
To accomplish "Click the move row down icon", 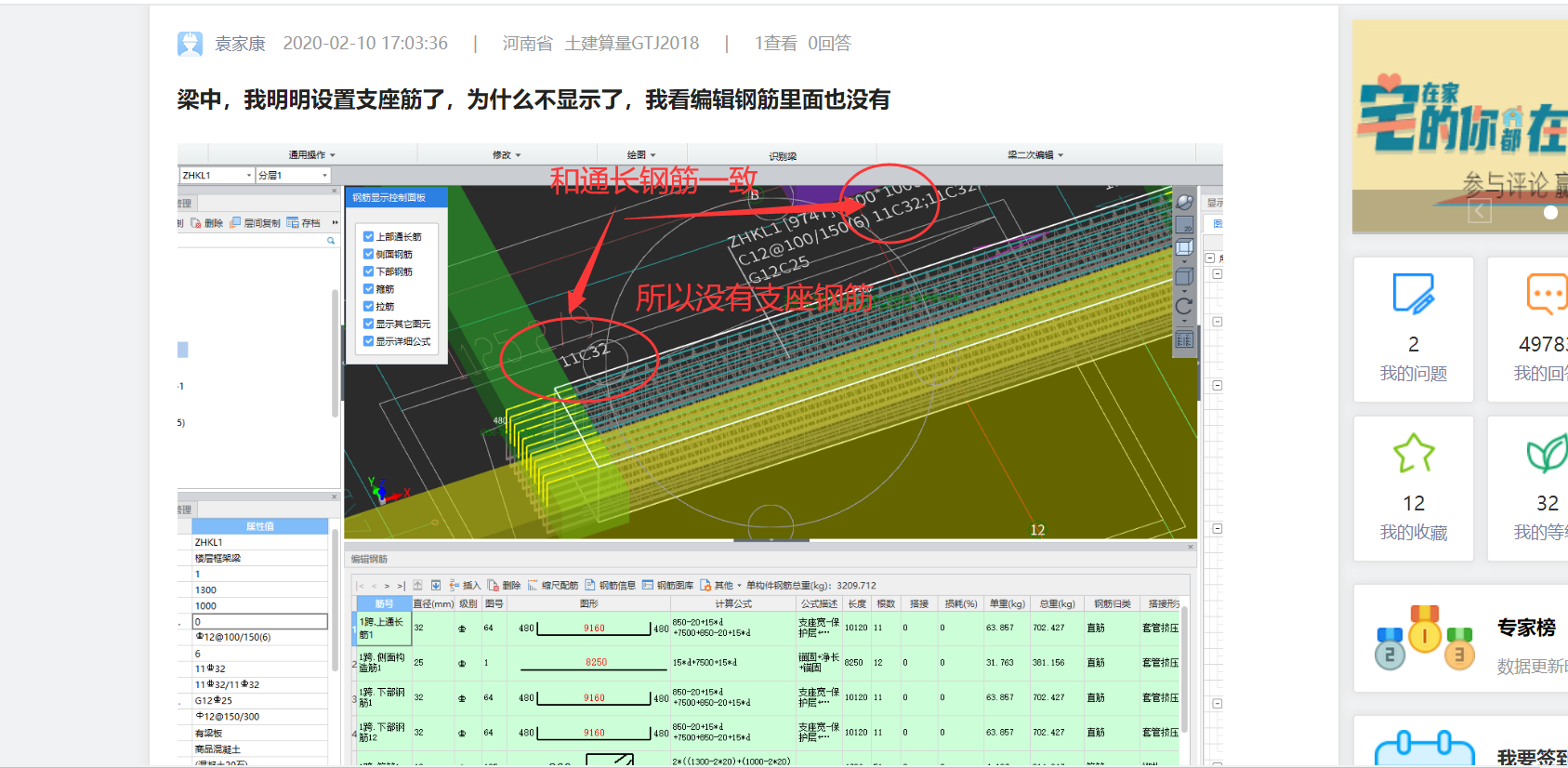I will [x=435, y=585].
